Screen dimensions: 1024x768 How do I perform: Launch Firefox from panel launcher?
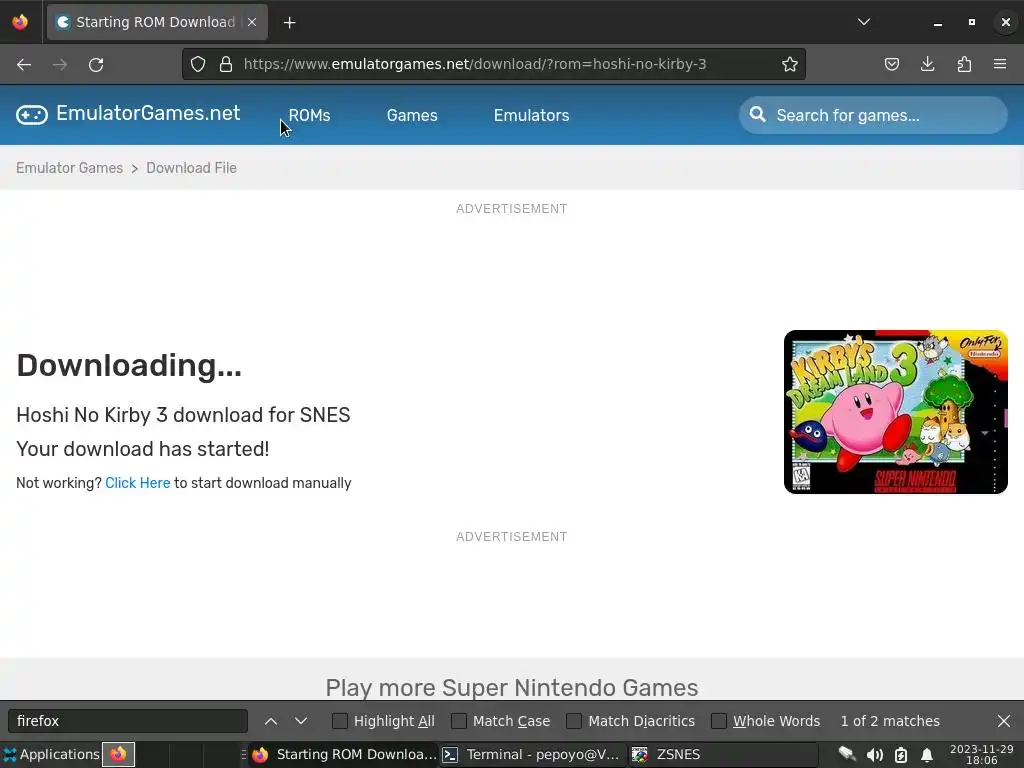pos(118,754)
